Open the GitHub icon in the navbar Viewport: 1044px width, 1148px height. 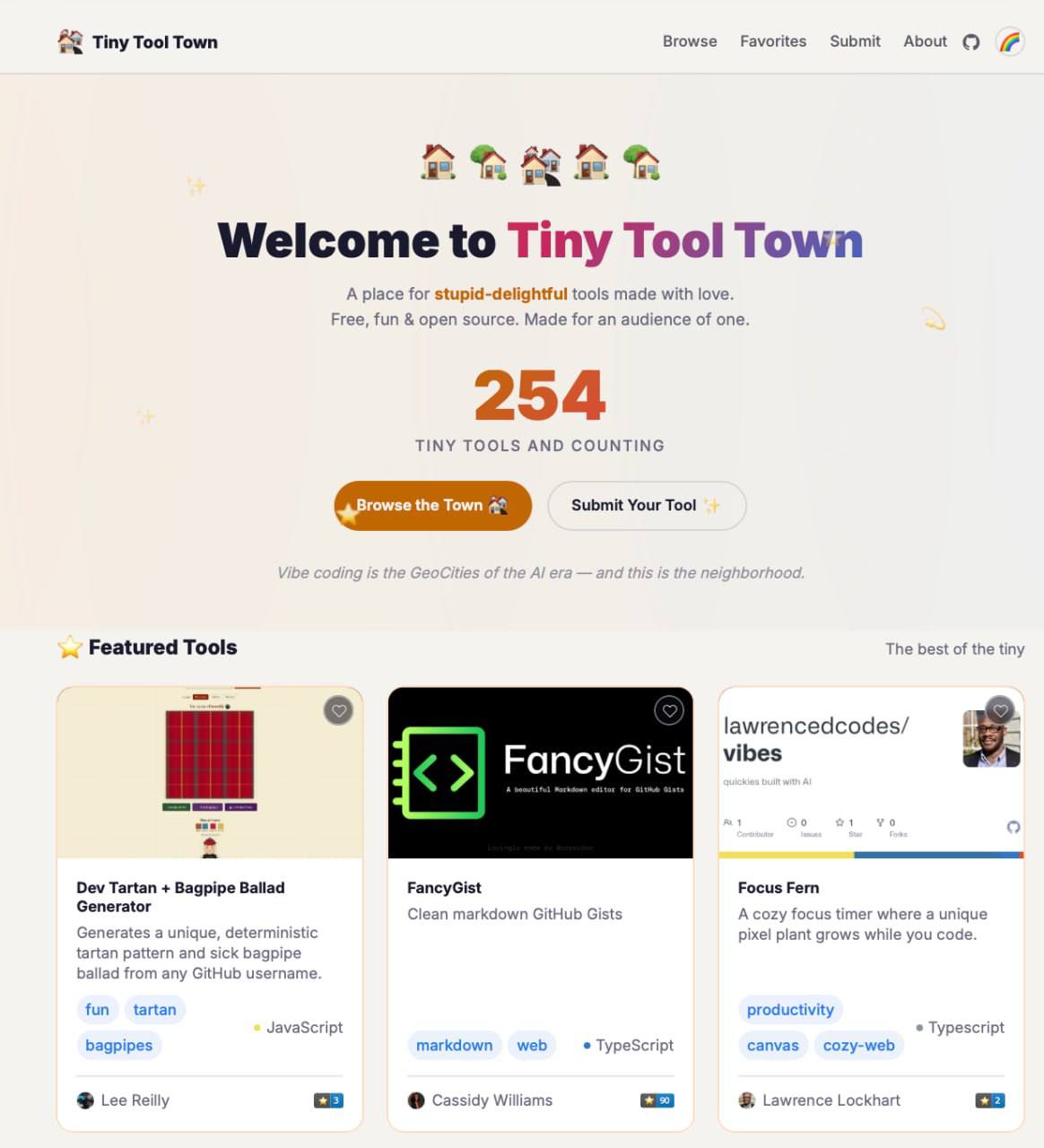tap(970, 42)
